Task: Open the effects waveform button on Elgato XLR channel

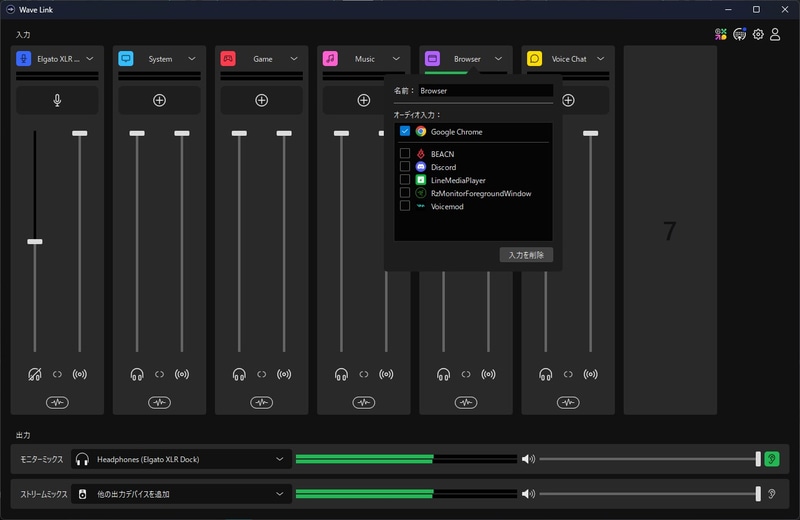Action: (57, 403)
